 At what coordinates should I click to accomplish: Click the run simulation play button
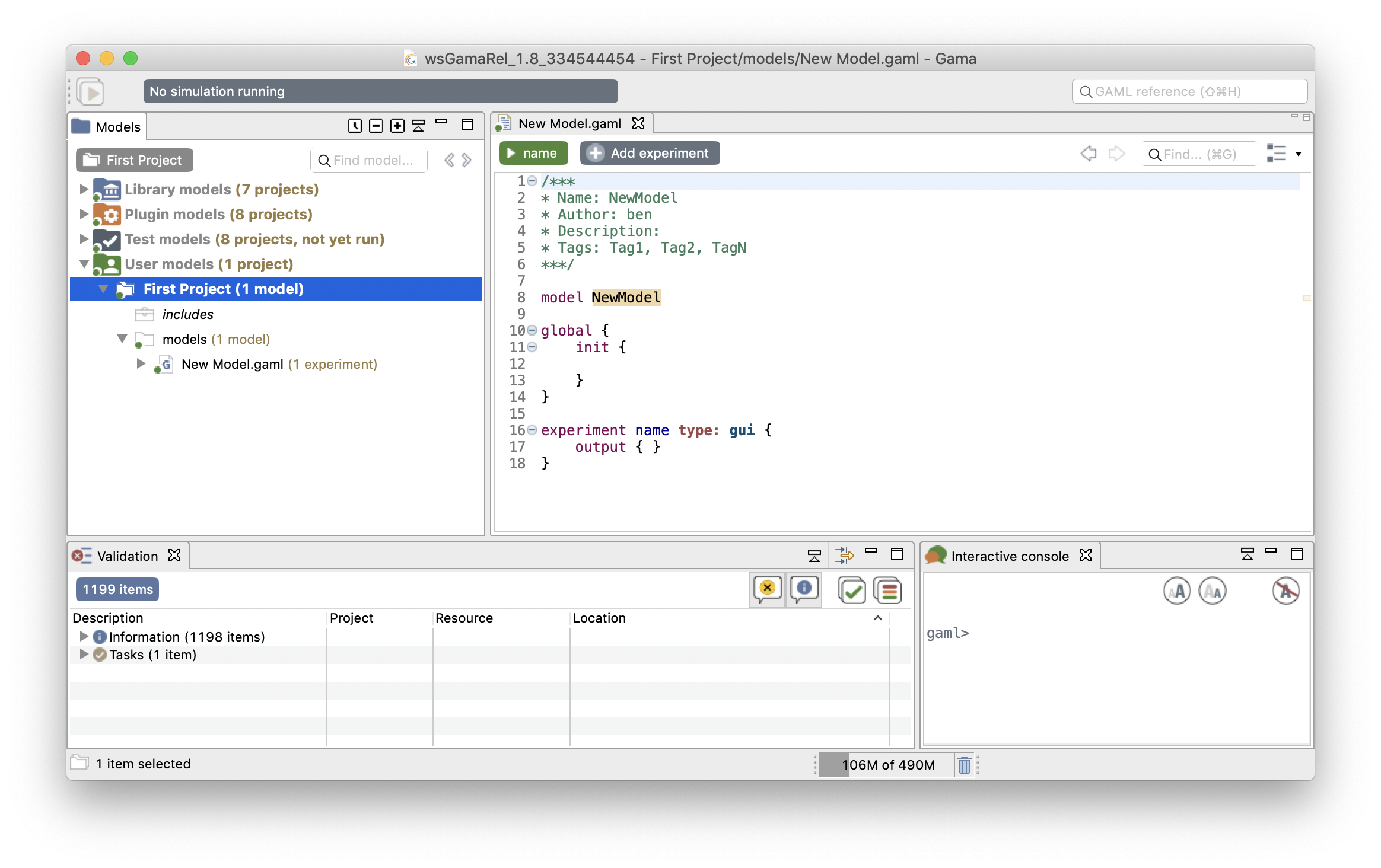pyautogui.click(x=92, y=92)
